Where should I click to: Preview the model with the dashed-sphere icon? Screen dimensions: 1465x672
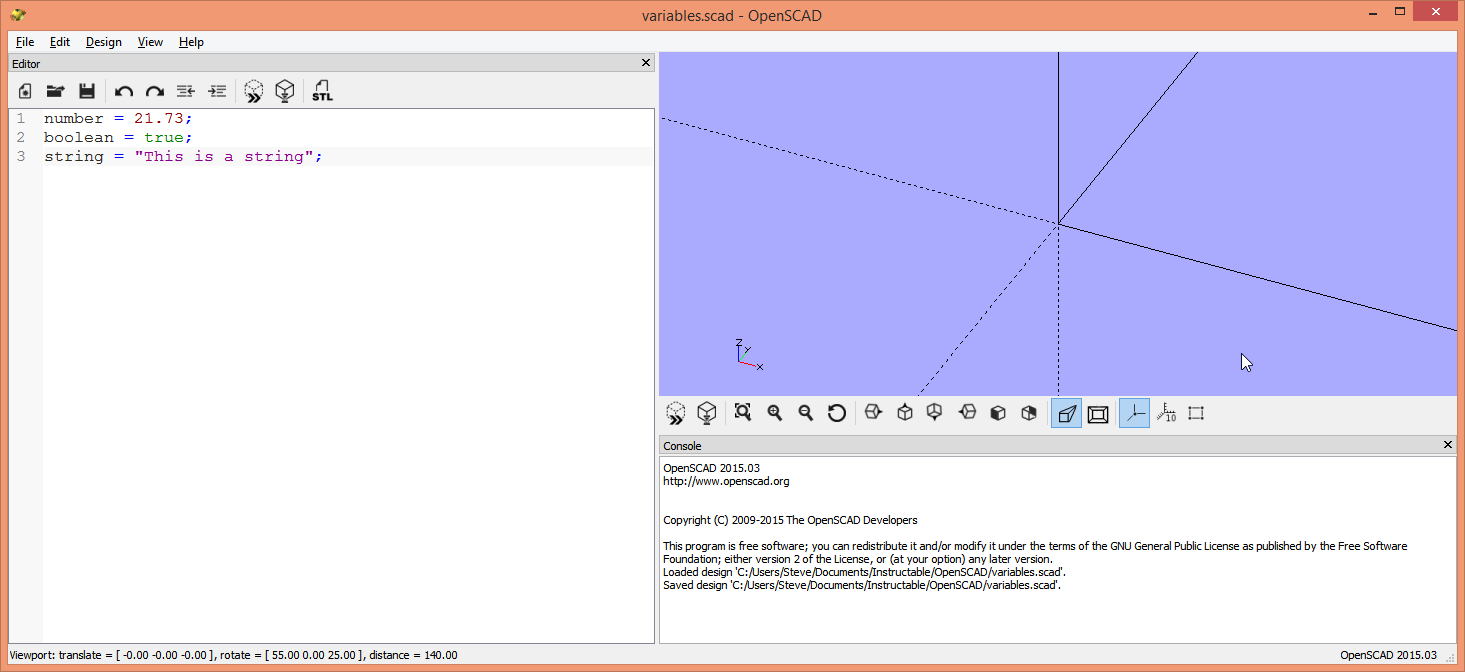(x=253, y=91)
